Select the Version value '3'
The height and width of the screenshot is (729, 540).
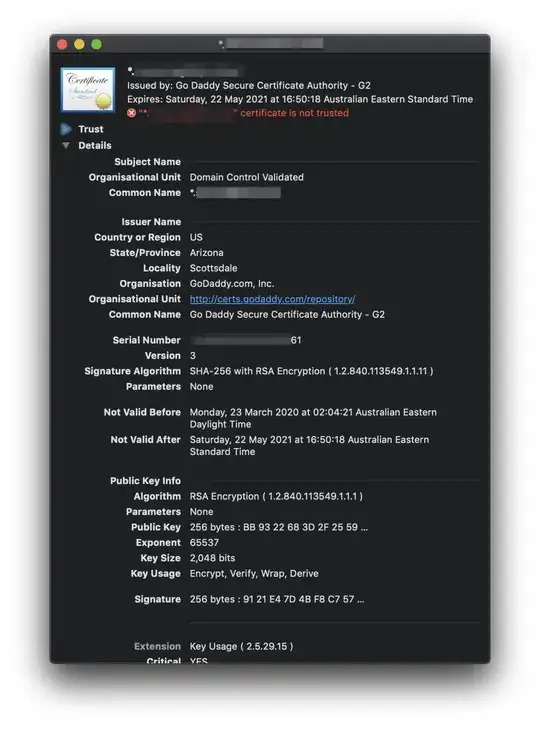(x=193, y=356)
